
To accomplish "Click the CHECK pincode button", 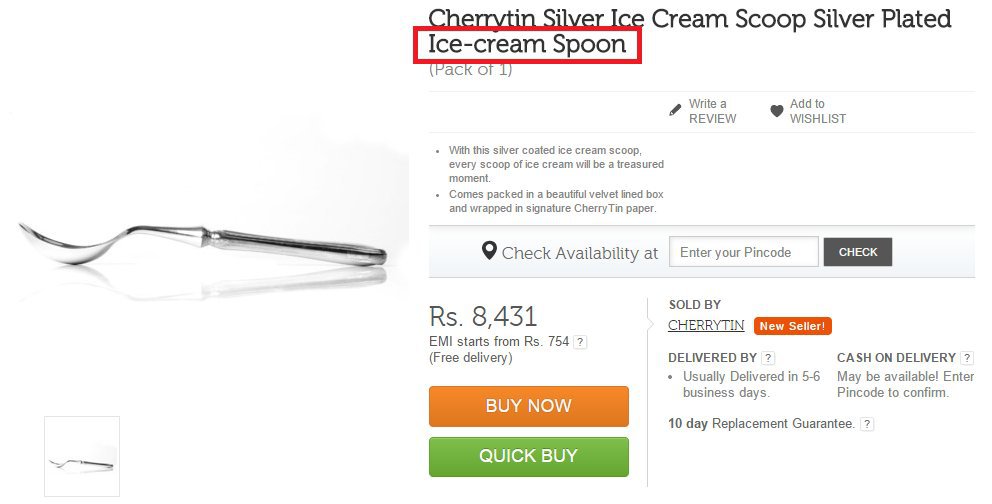I will [x=858, y=252].
